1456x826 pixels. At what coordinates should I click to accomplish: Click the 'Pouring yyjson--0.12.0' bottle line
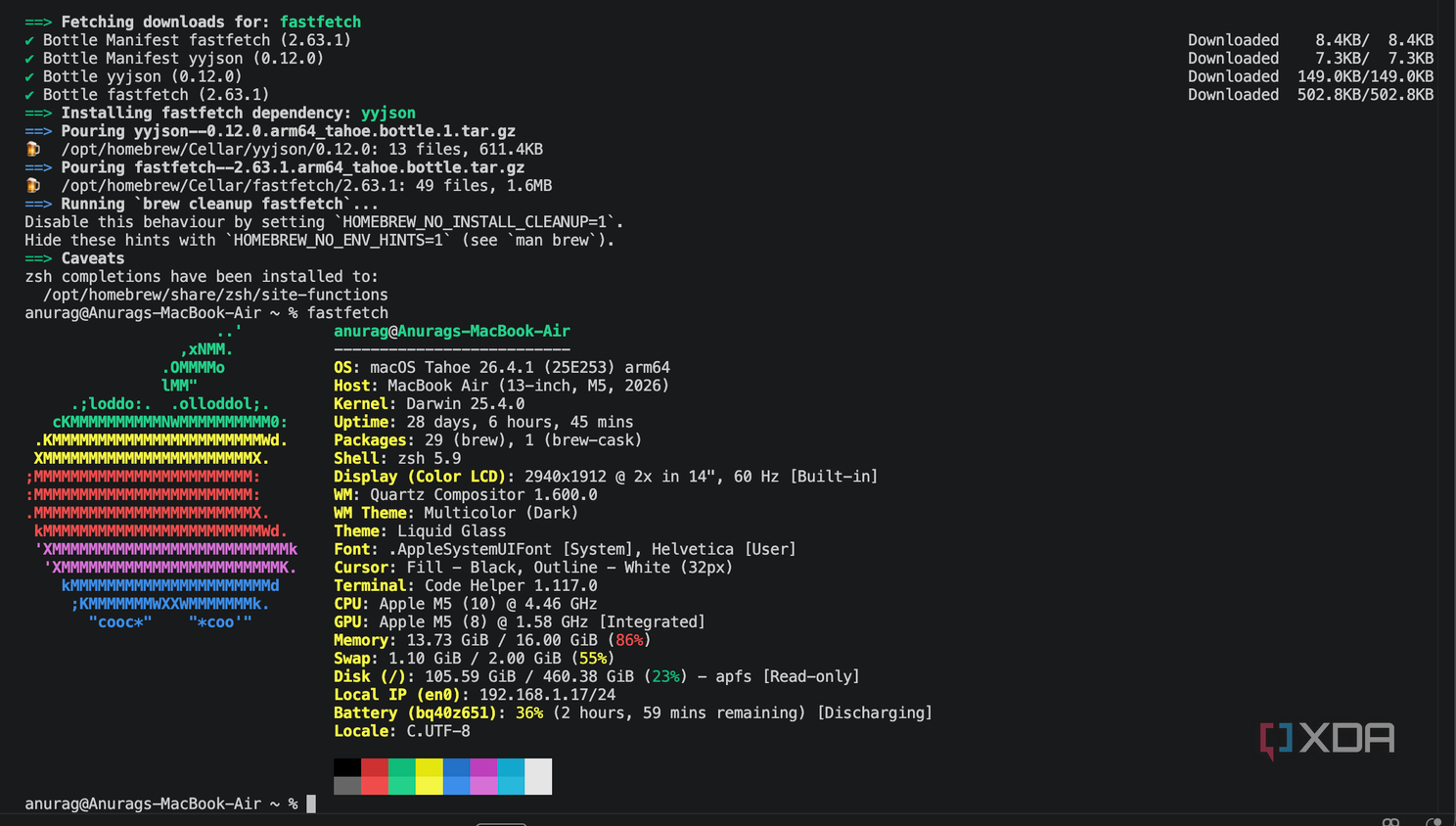coord(270,131)
